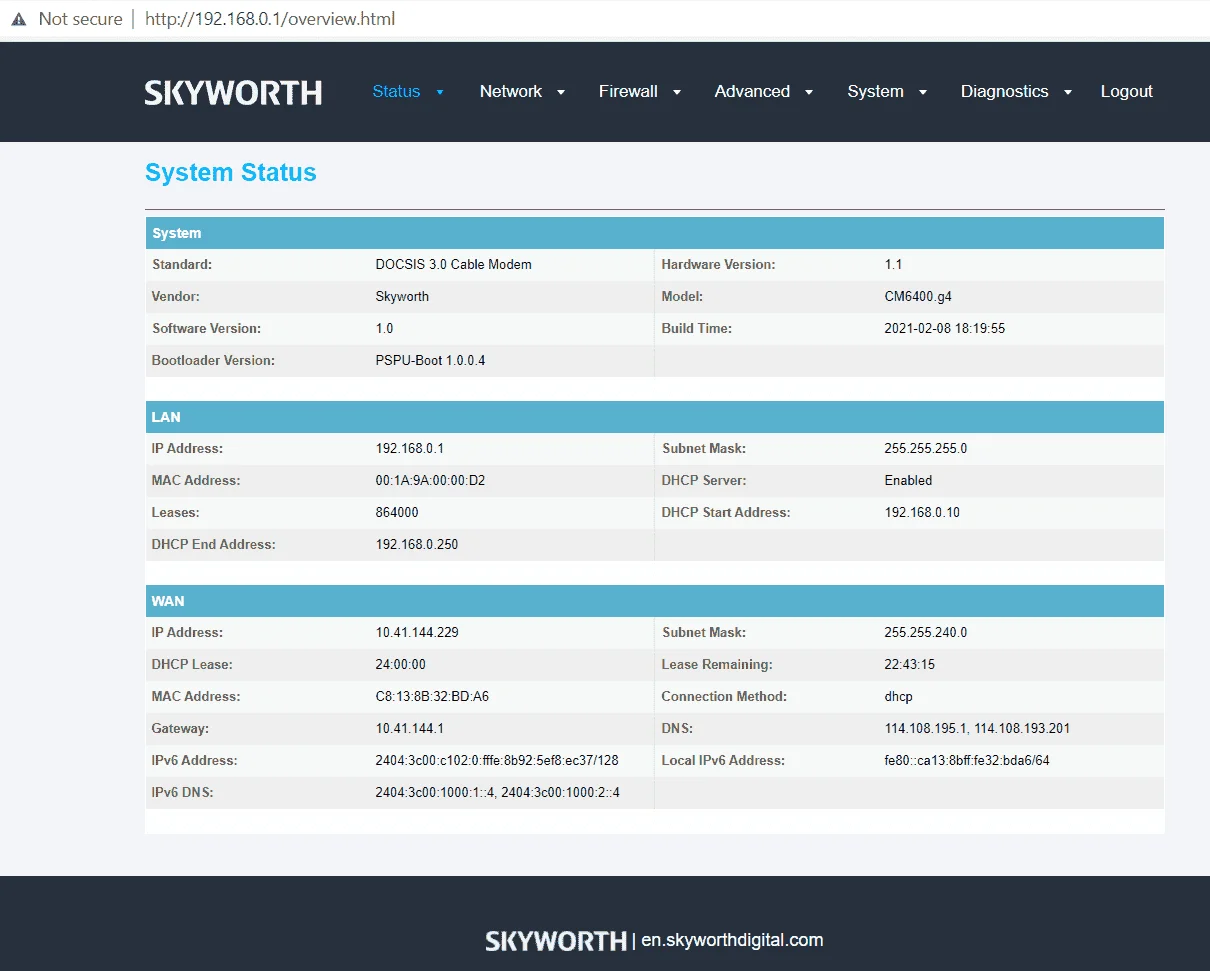
Task: Click the address bar URL 192.168.0.1/overview.html
Action: [270, 19]
